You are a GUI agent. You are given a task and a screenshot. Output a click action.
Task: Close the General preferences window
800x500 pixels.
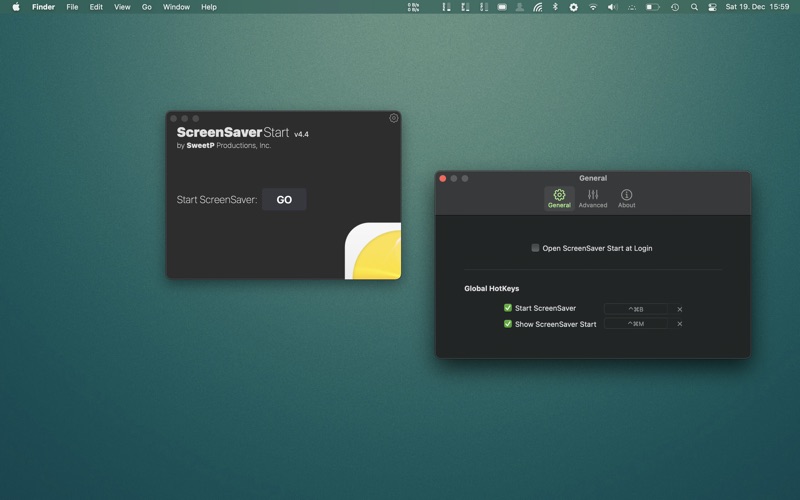point(443,179)
